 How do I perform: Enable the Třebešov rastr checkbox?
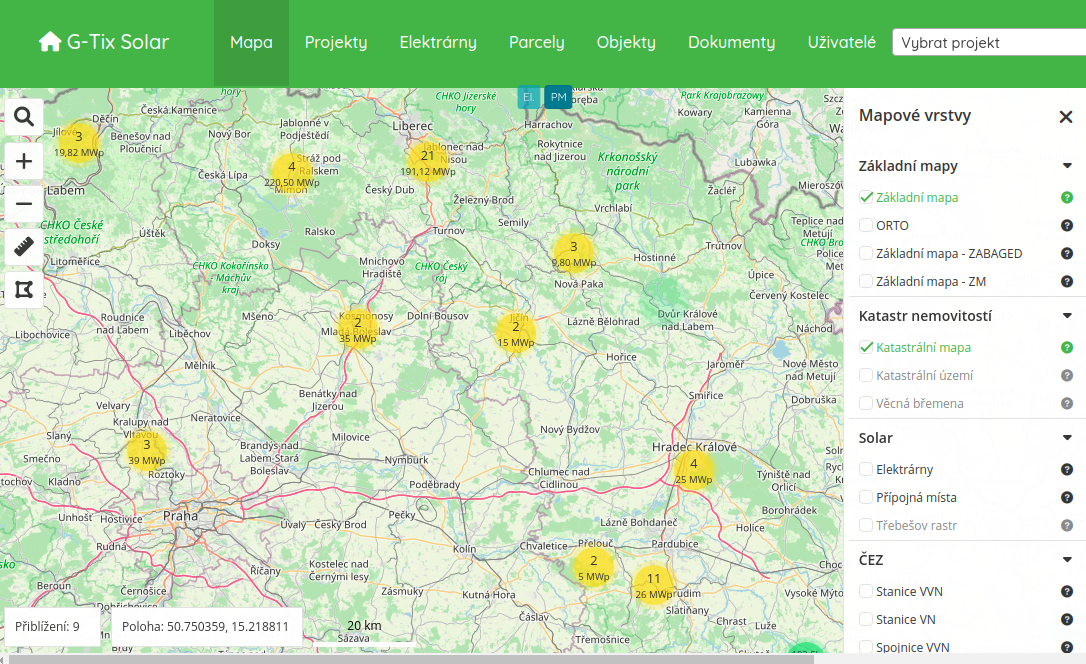click(866, 526)
